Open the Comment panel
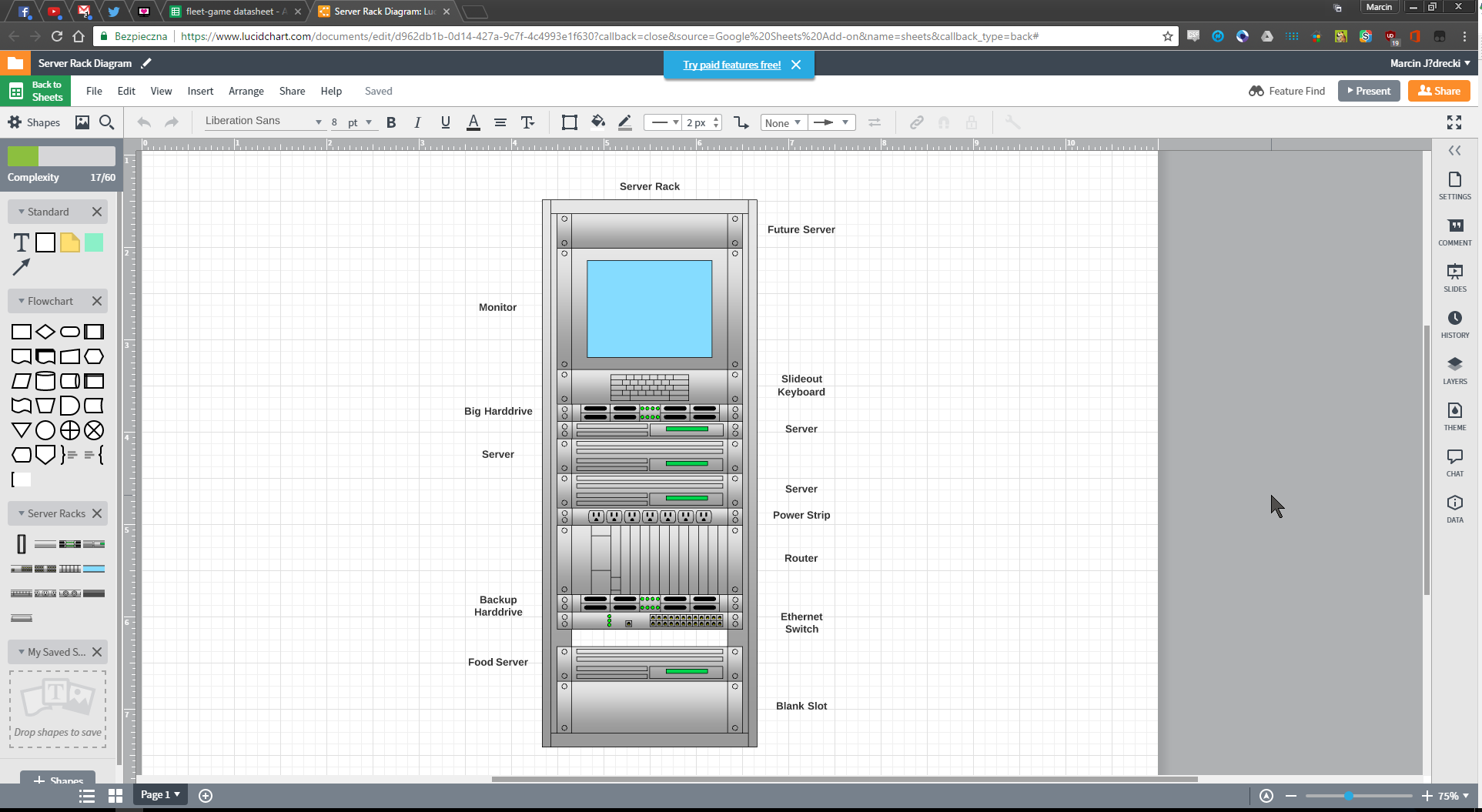This screenshot has width=1482, height=812. [1454, 231]
